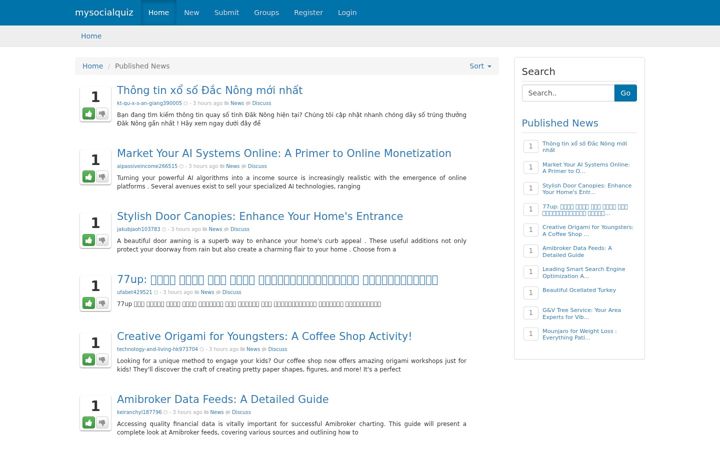Upvote the Thông tin xổ số Đắc Nông post

(89, 113)
